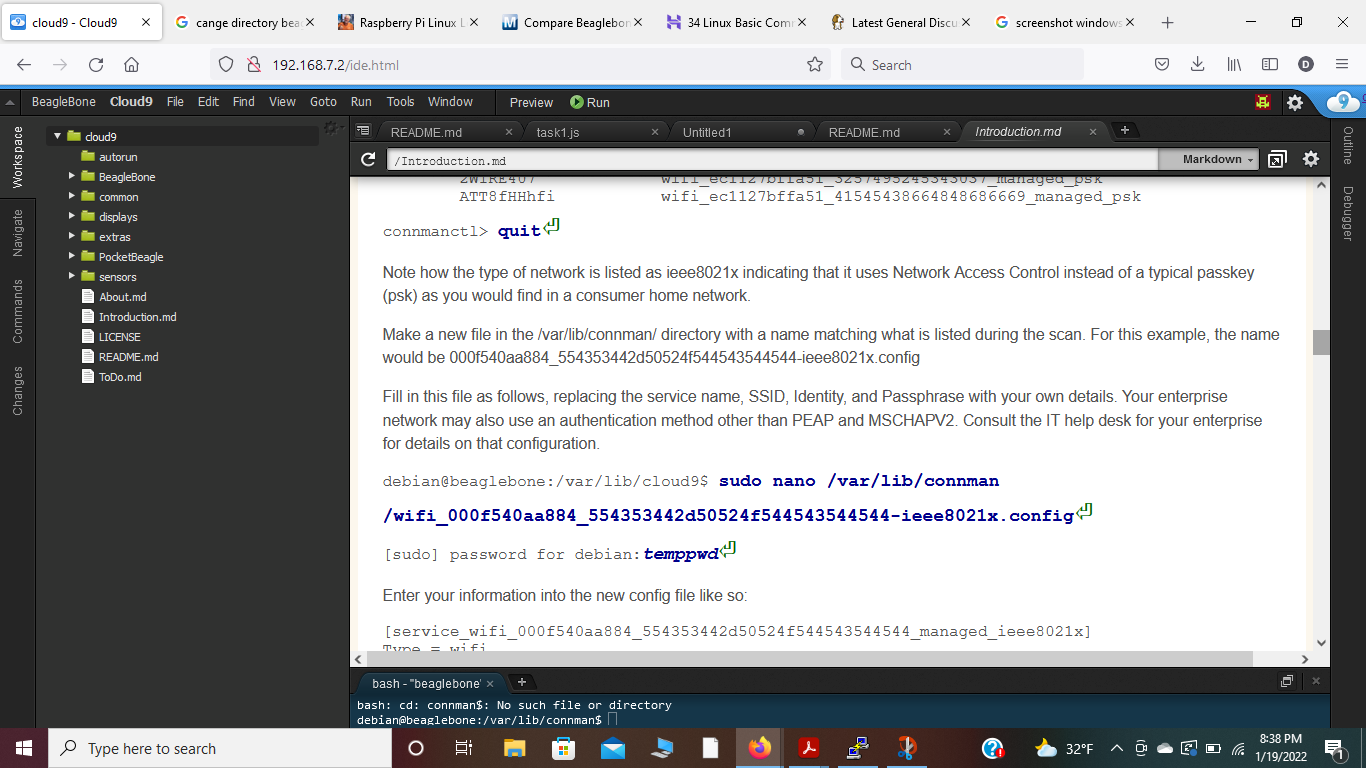Click the Firefox reload page icon
This screenshot has height=768, width=1366.
click(96, 64)
